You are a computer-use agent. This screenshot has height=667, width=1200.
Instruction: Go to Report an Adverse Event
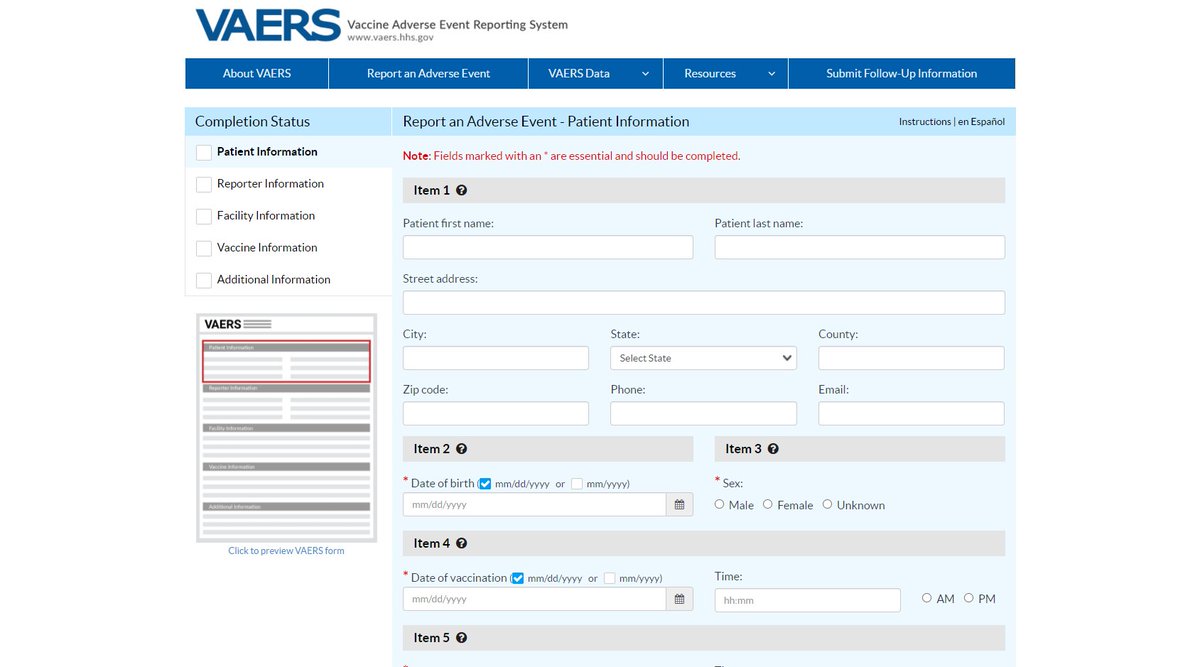tap(429, 73)
